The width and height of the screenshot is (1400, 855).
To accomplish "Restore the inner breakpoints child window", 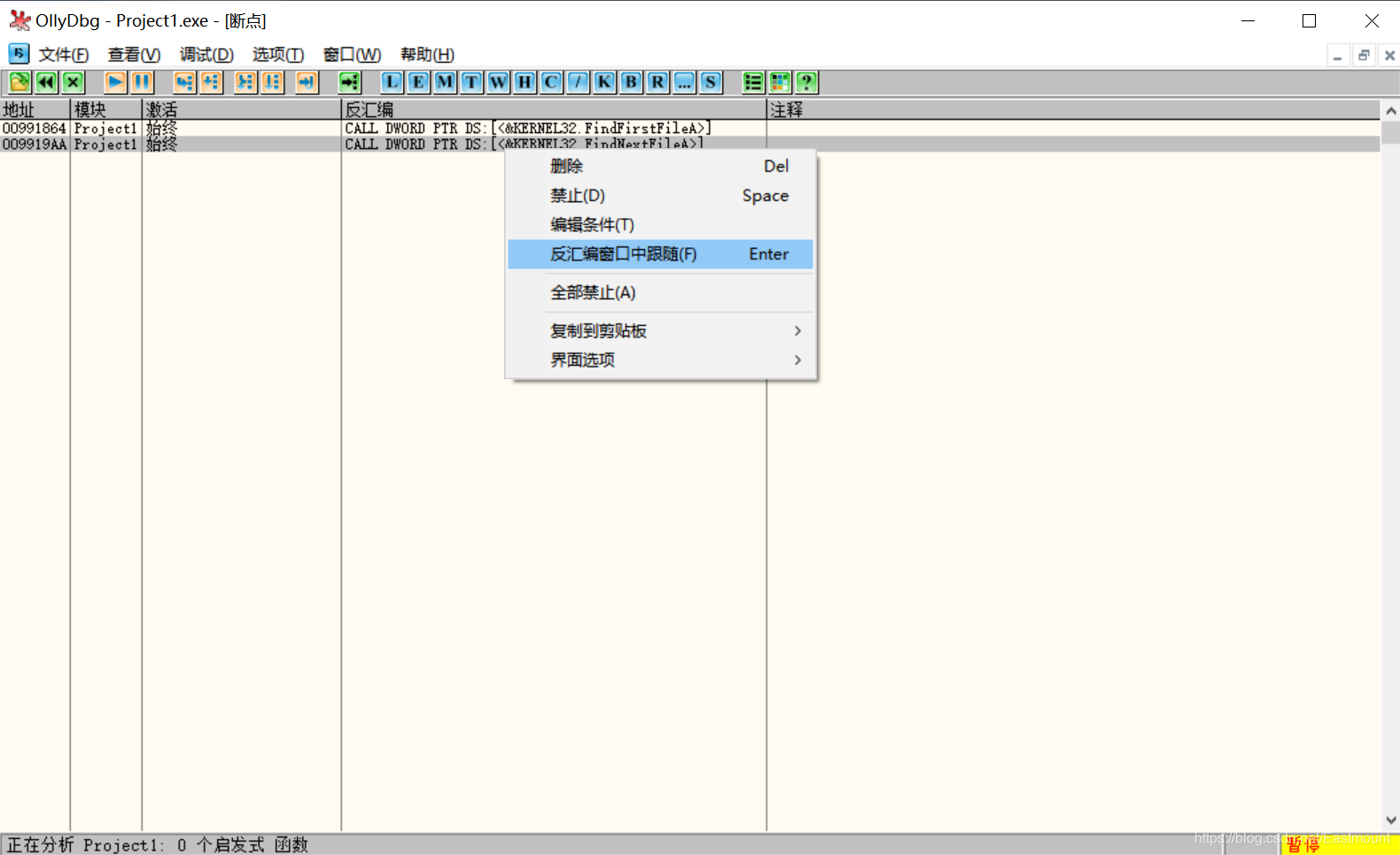I will pyautogui.click(x=1364, y=56).
